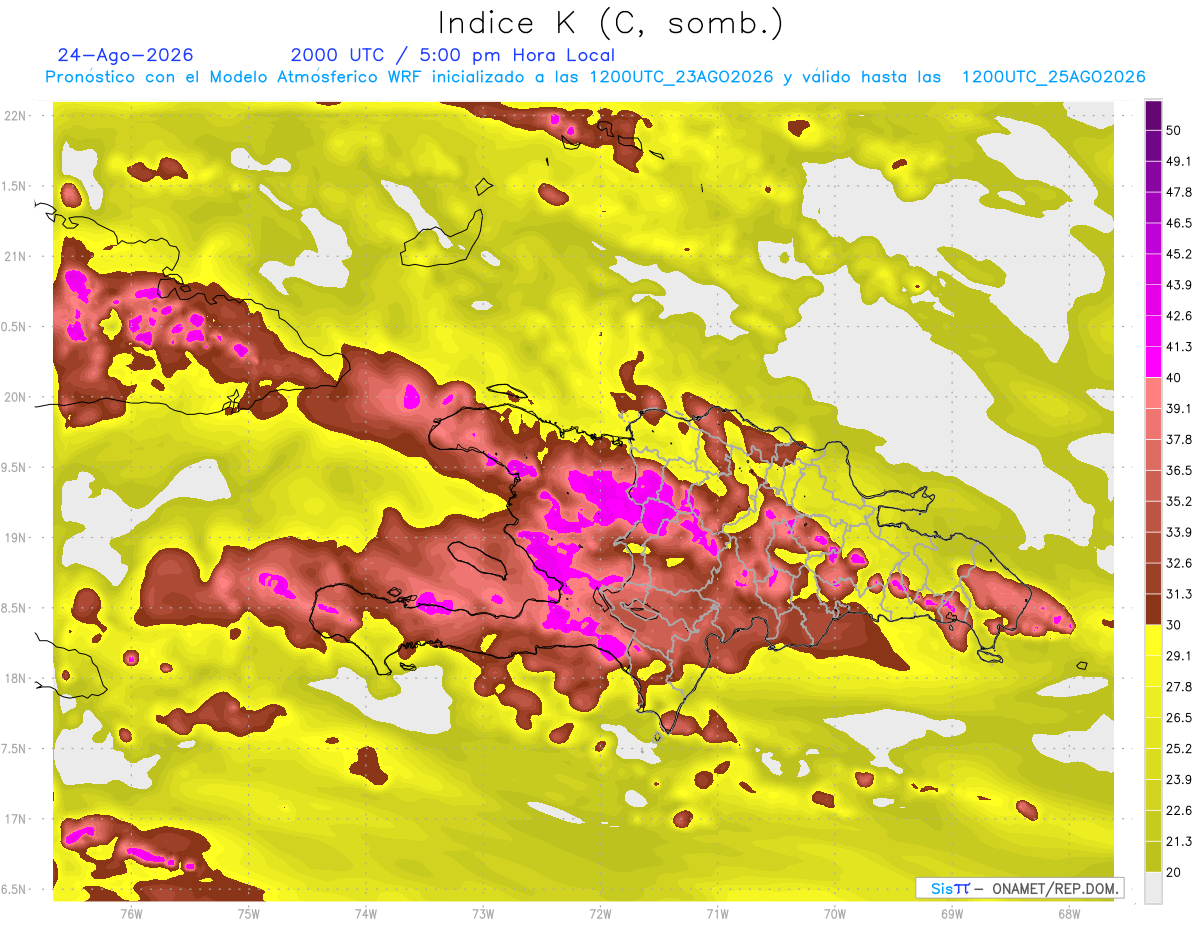Select the '24-Ago-2026' date label

click(126, 55)
